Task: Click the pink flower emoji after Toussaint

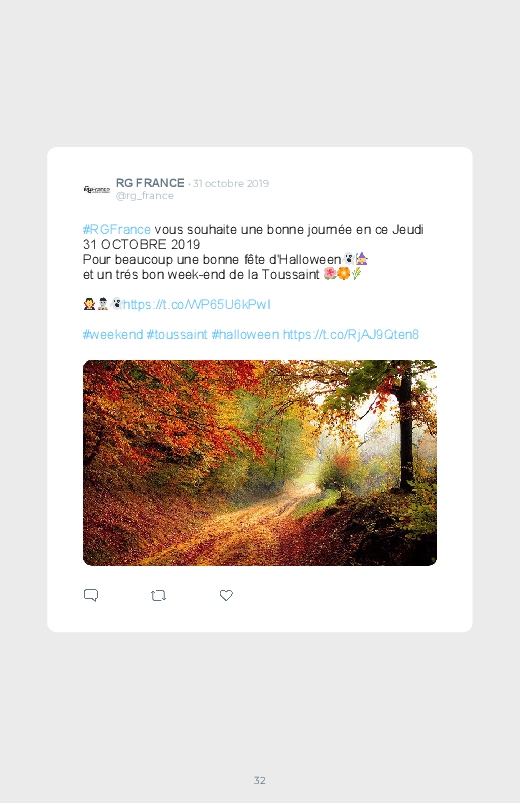Action: [x=330, y=274]
